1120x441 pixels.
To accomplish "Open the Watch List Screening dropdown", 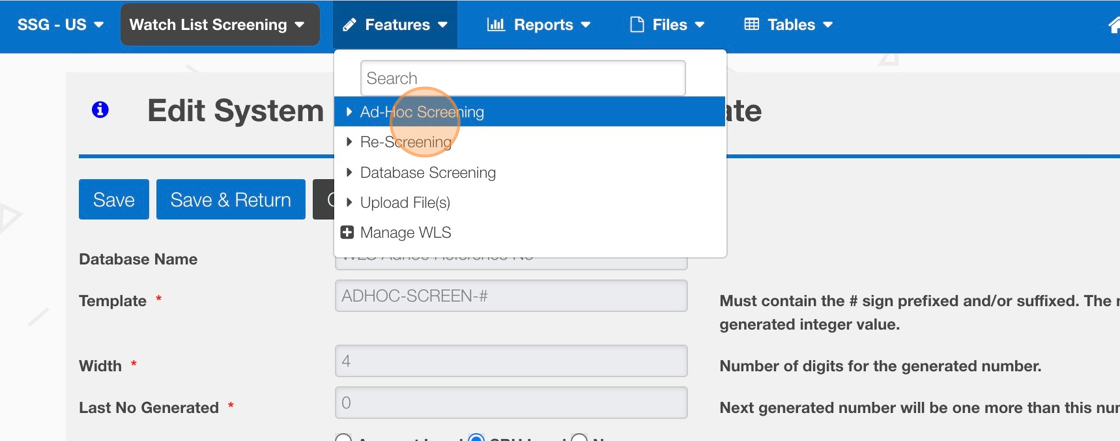I will pos(219,25).
